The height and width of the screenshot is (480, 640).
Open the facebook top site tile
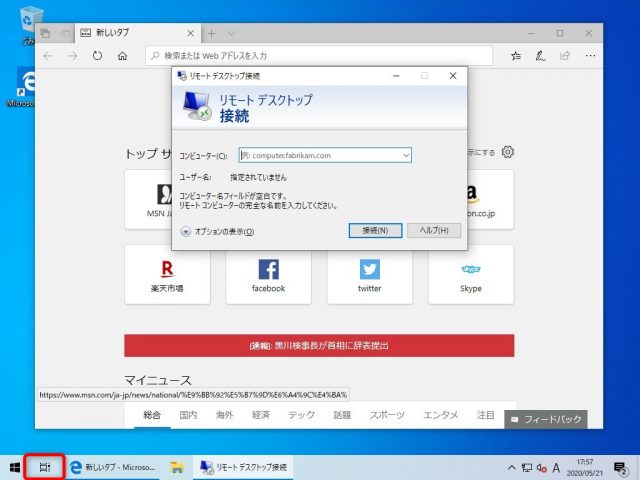(269, 274)
